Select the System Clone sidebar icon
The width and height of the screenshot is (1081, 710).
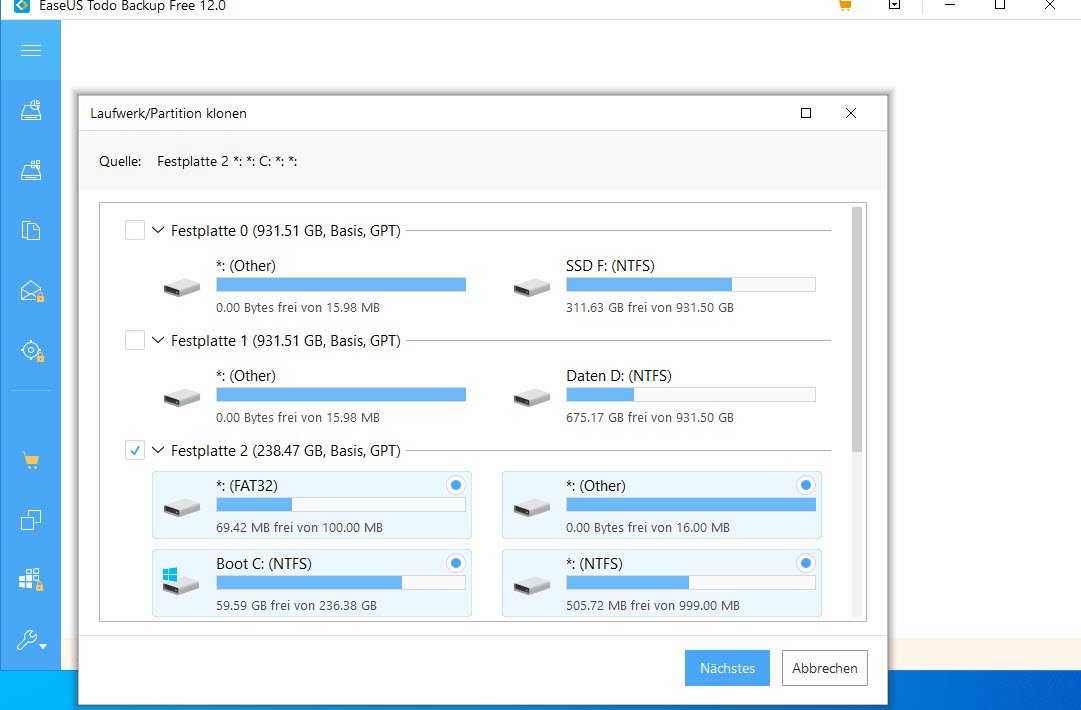30,580
